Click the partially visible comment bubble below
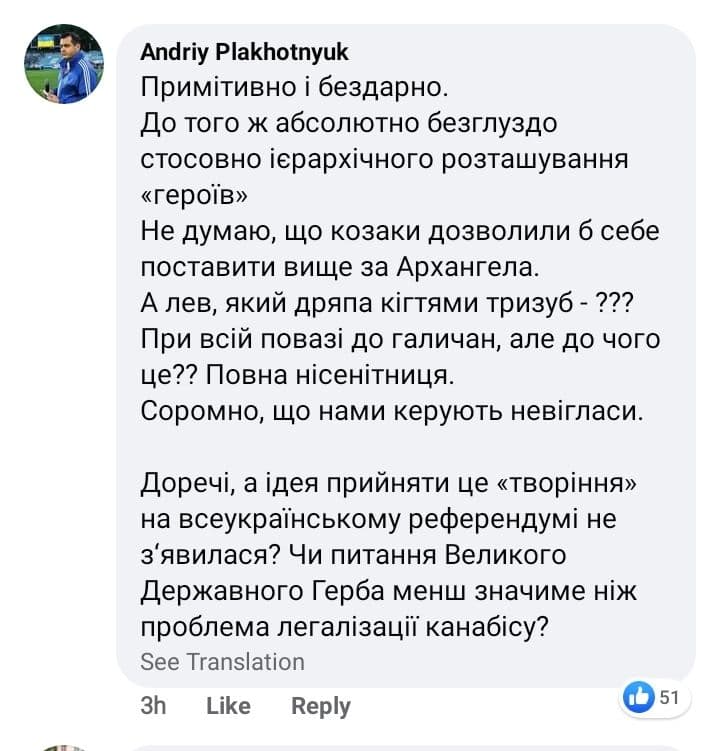 (x=400, y=747)
